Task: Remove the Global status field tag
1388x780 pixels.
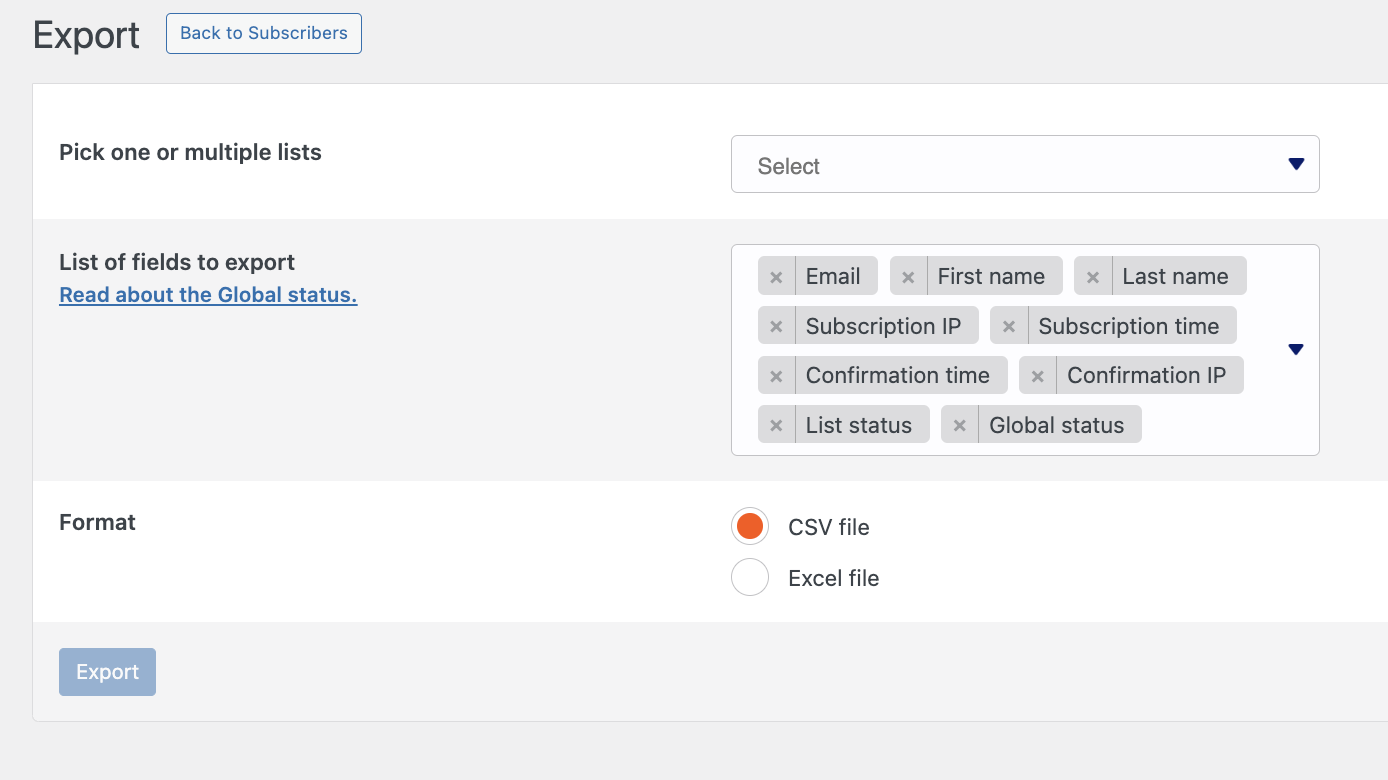Action: point(960,425)
